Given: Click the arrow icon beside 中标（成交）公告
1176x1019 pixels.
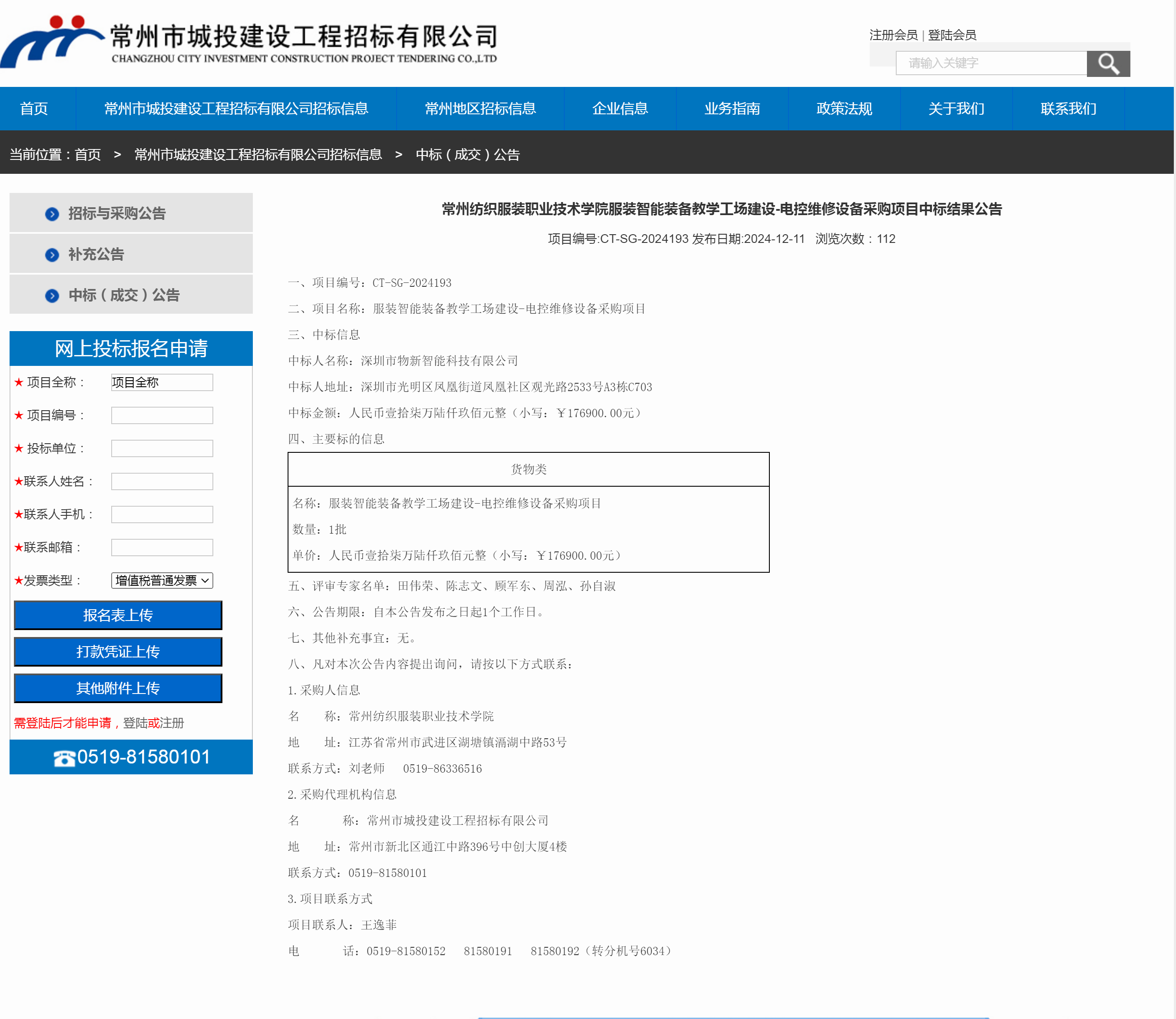Looking at the screenshot, I should 52,295.
